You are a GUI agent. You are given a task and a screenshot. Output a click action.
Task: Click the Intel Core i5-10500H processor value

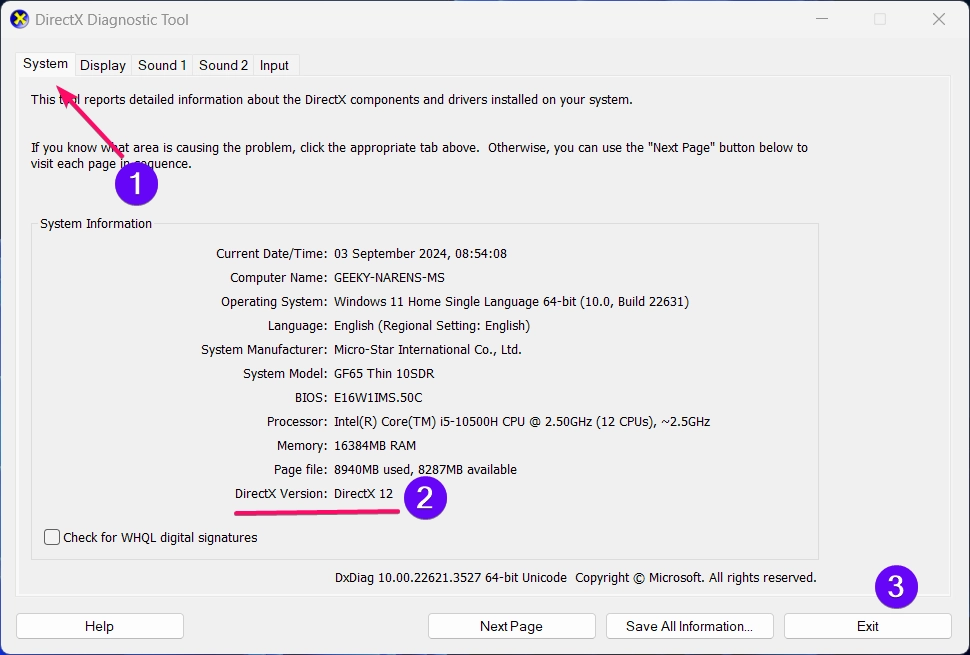tap(522, 422)
